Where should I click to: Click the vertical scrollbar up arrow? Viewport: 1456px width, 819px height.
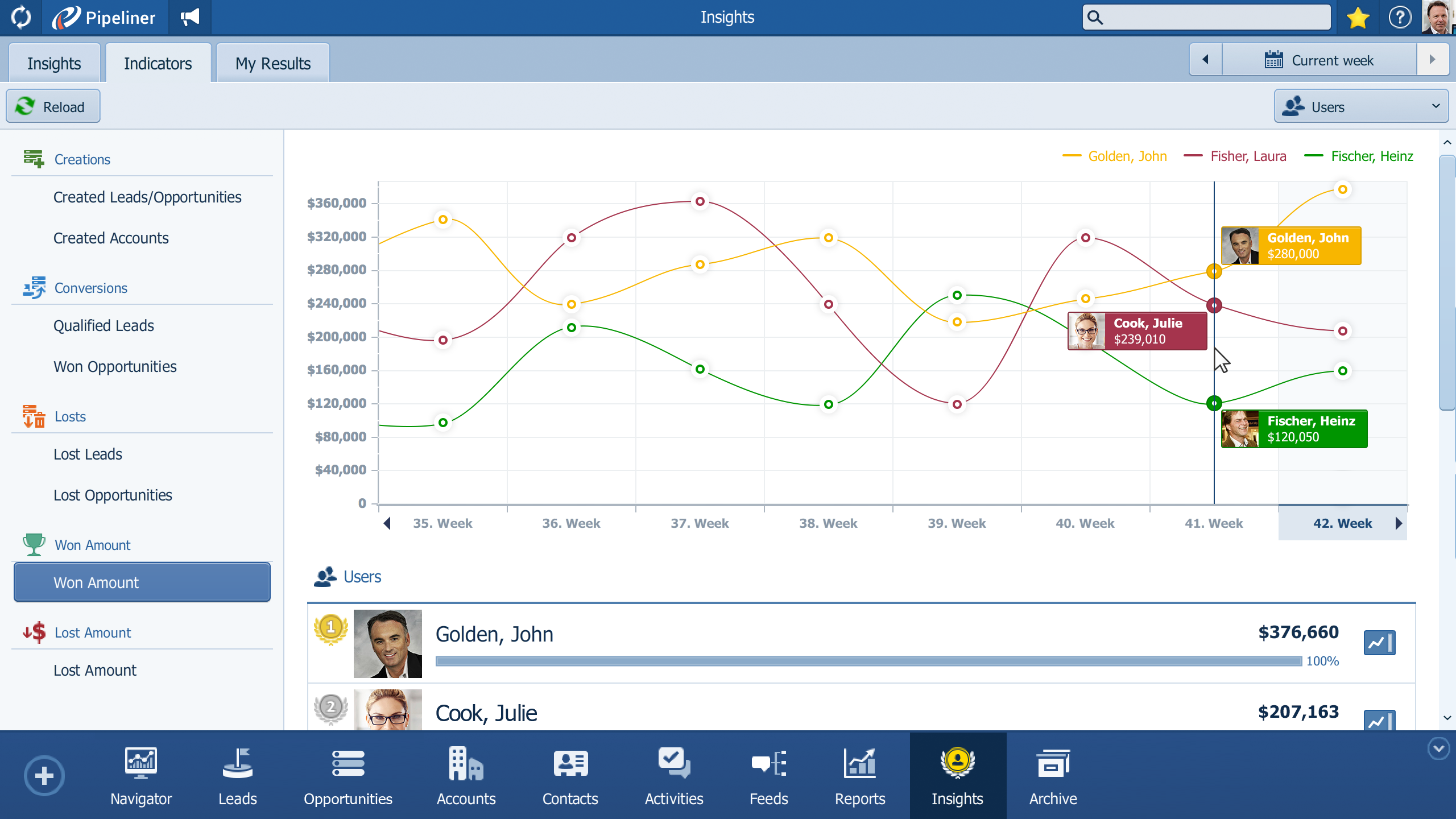(1447, 142)
